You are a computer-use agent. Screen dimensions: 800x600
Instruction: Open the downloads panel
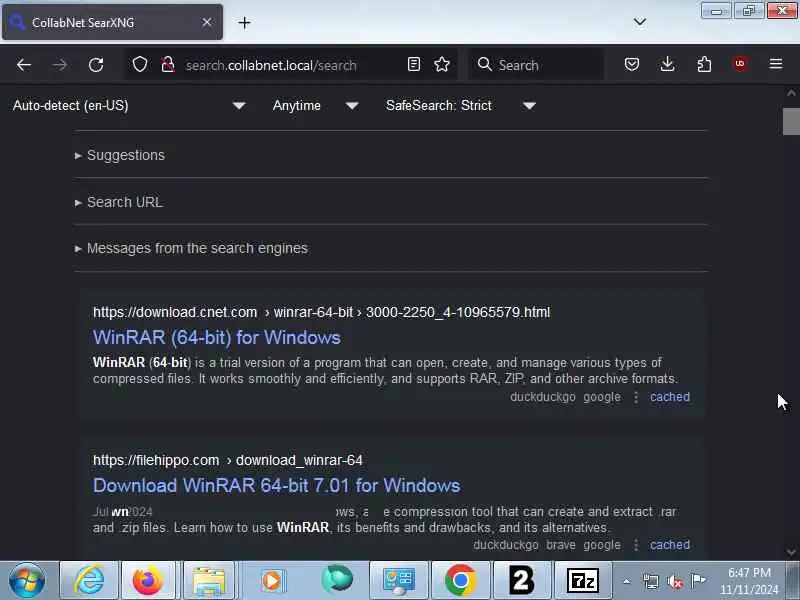[667, 64]
